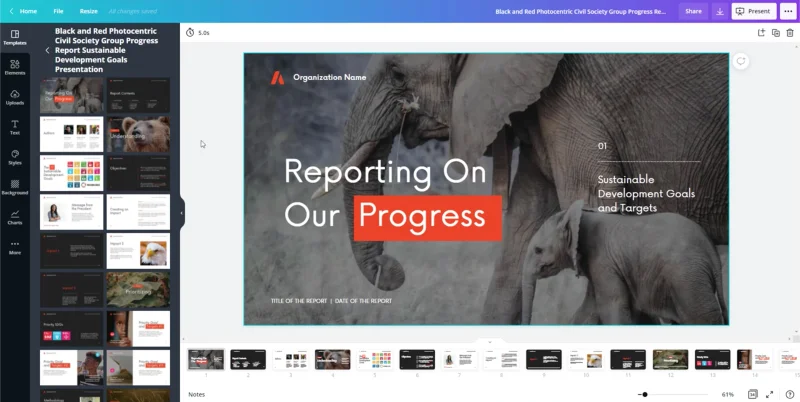Image resolution: width=800 pixels, height=402 pixels.
Task: Open the Uploads panel
Action: 15,97
